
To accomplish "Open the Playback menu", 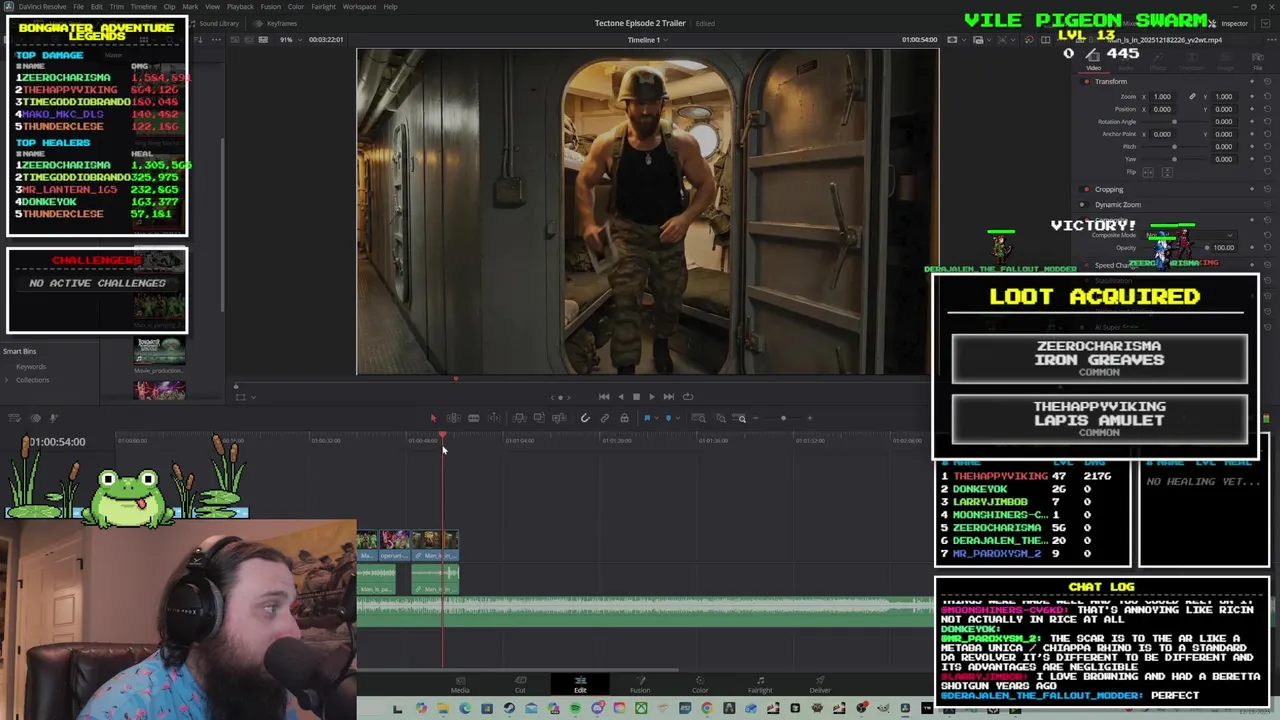I will 240,7.
